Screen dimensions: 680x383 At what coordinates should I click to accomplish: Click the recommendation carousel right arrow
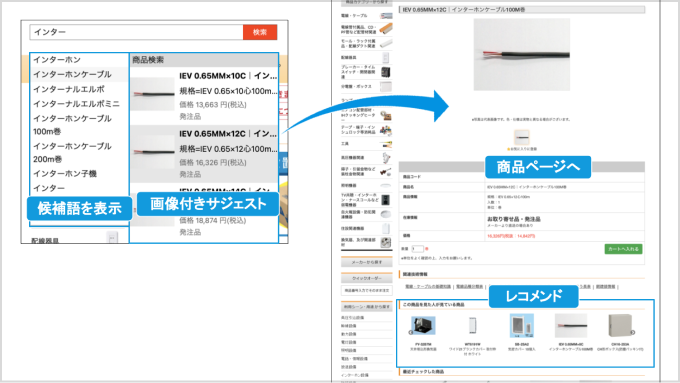tap(633, 332)
